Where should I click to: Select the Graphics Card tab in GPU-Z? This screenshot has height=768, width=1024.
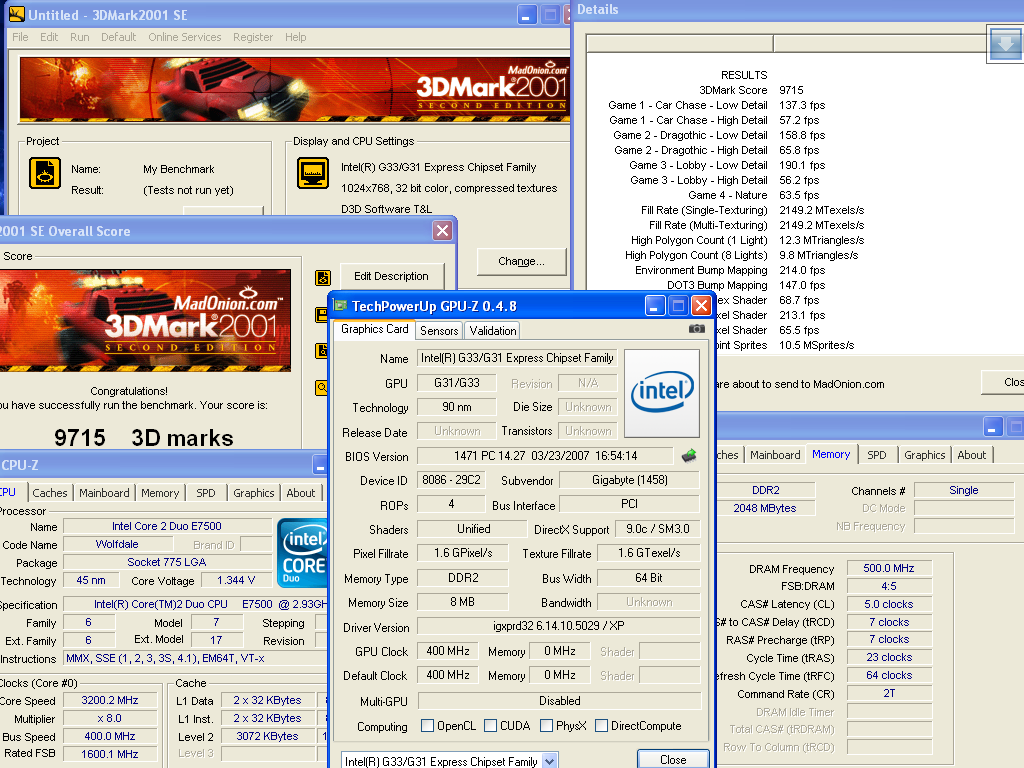click(374, 329)
